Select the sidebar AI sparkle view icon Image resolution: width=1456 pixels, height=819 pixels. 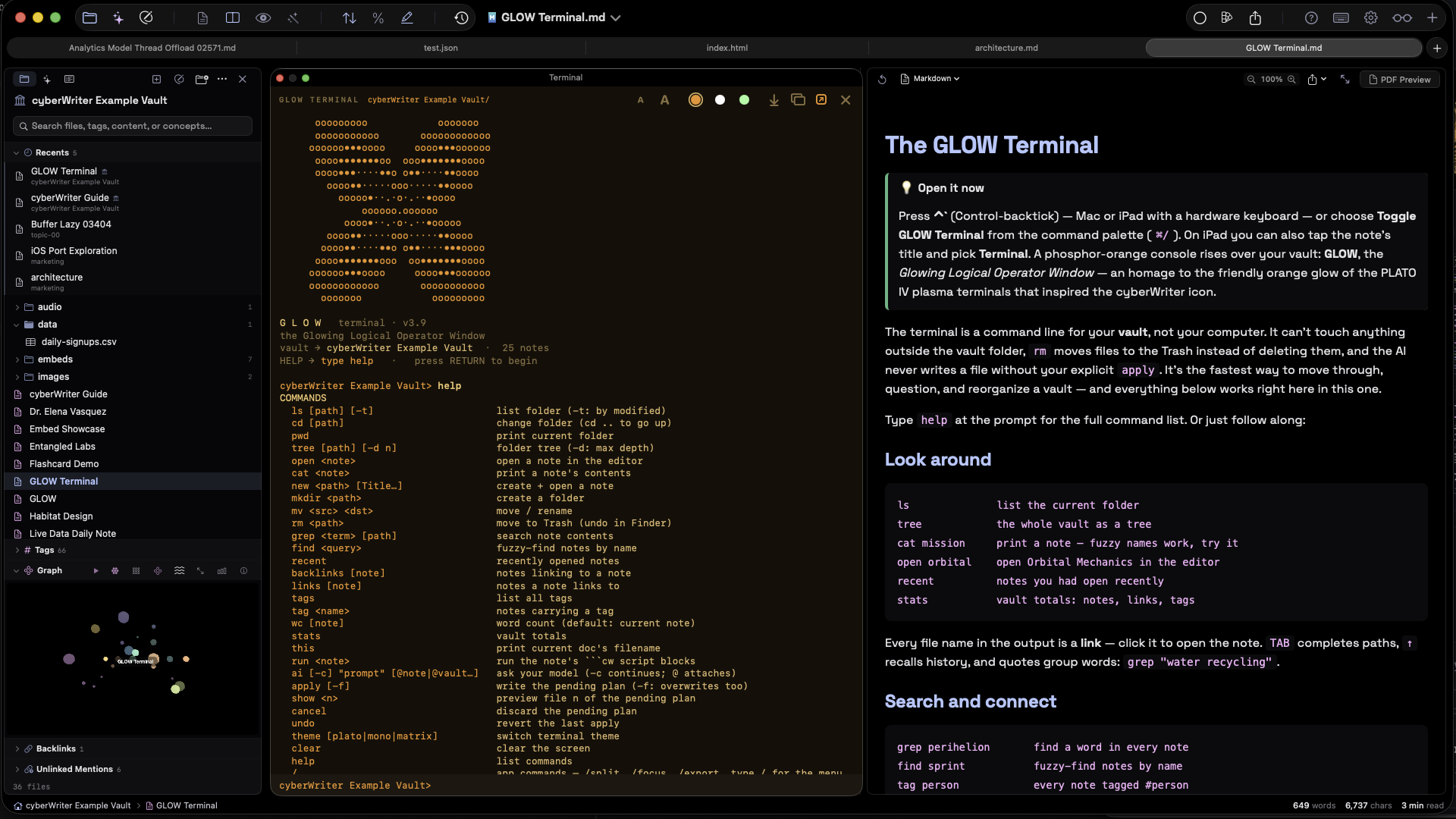click(x=47, y=79)
